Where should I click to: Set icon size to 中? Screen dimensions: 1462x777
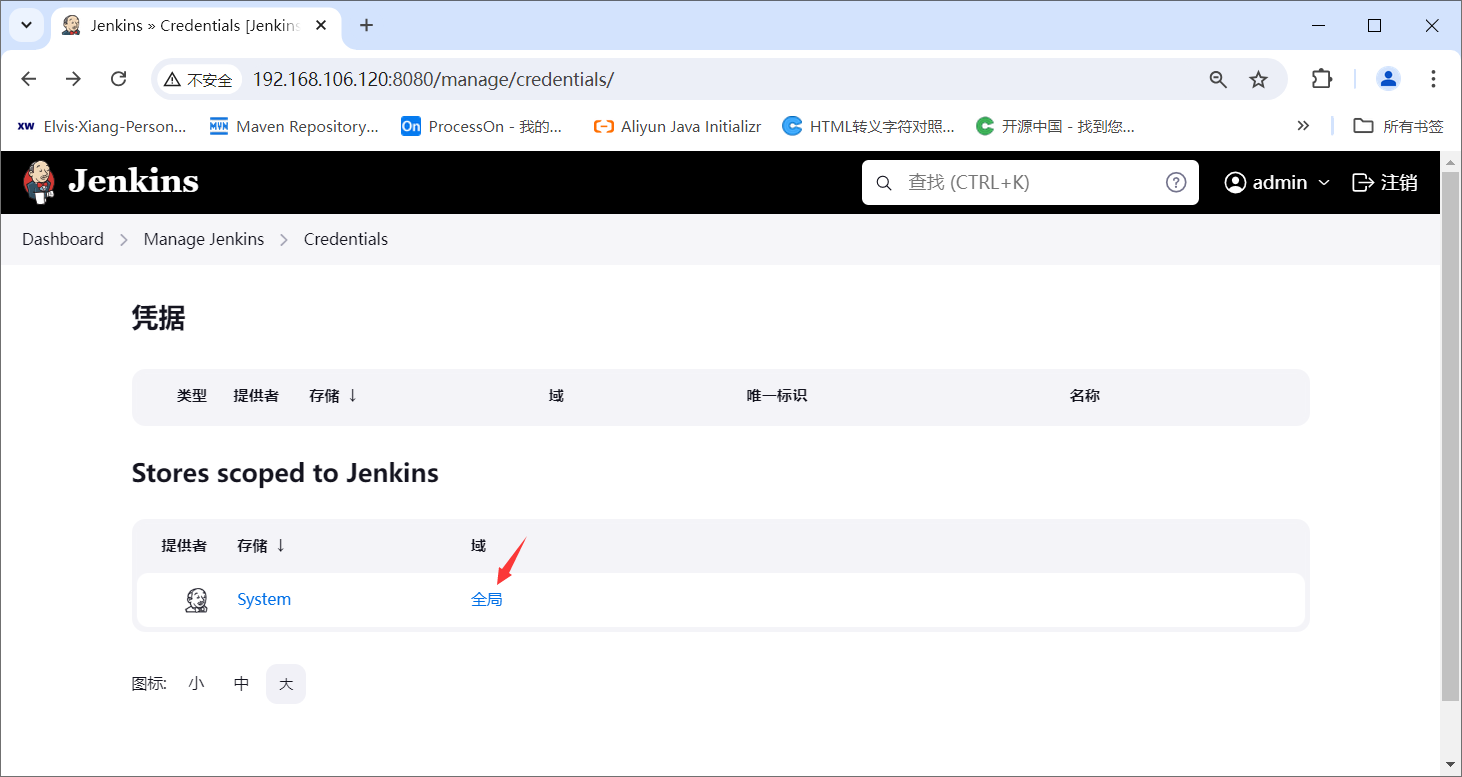pos(241,684)
